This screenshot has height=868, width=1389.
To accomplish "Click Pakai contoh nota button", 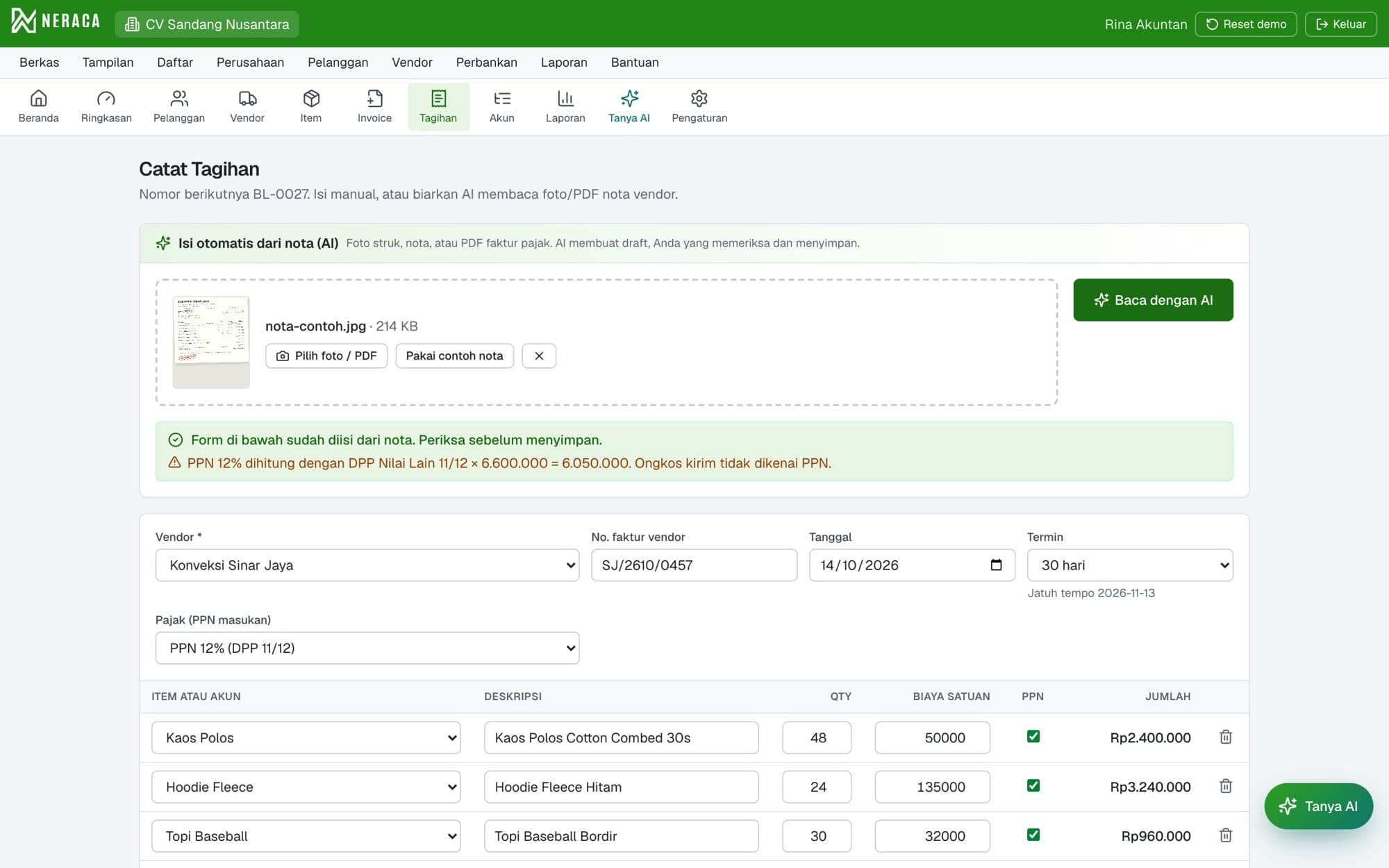I will pyautogui.click(x=454, y=356).
